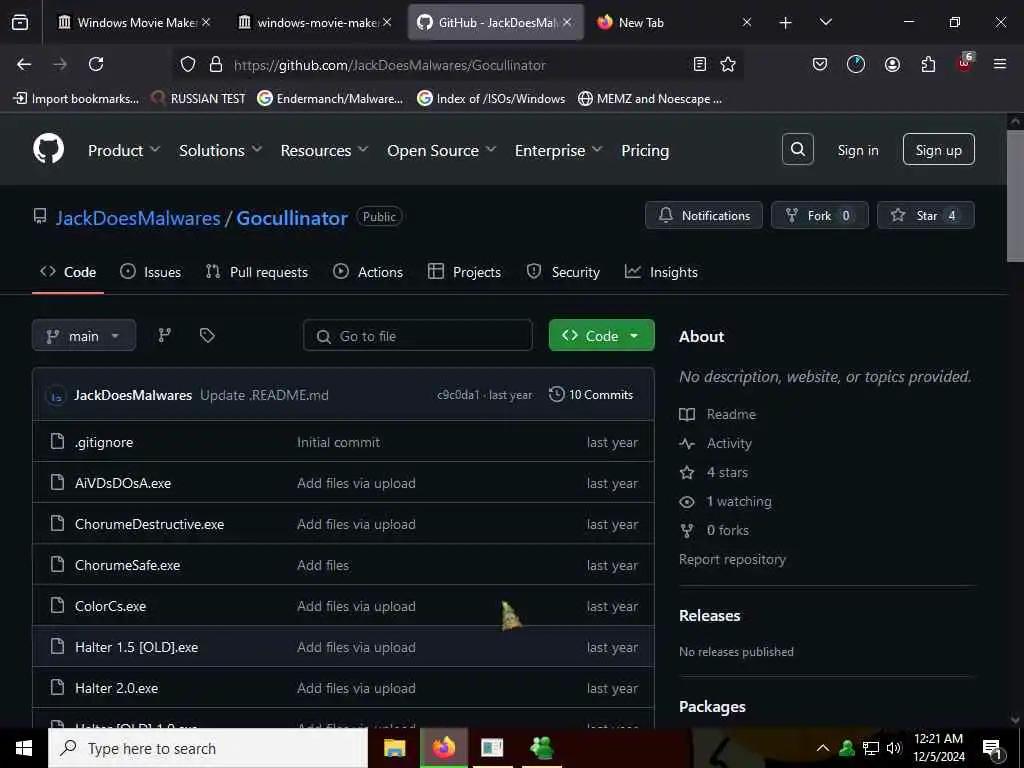Click the Sign in link
This screenshot has height=768, width=1024.
tap(858, 150)
